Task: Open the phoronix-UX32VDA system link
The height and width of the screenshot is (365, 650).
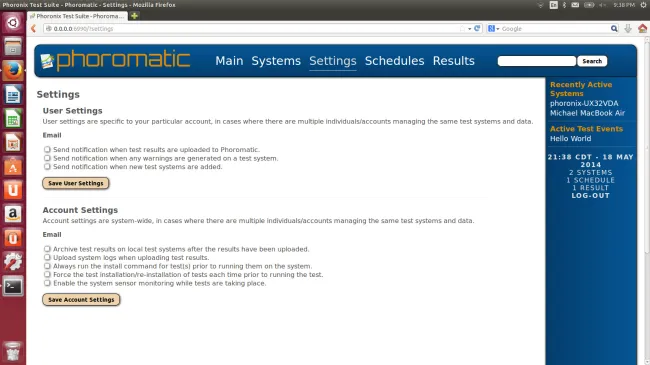Action: point(584,103)
